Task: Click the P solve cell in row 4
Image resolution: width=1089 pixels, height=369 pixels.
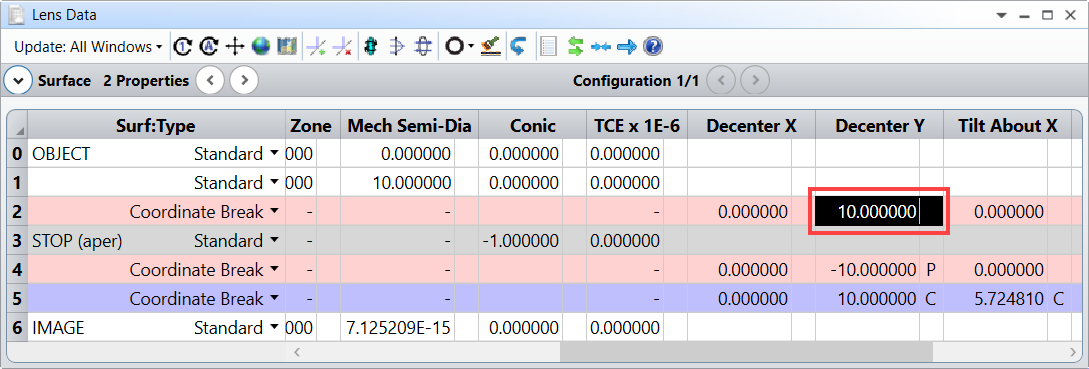Action: (x=931, y=270)
